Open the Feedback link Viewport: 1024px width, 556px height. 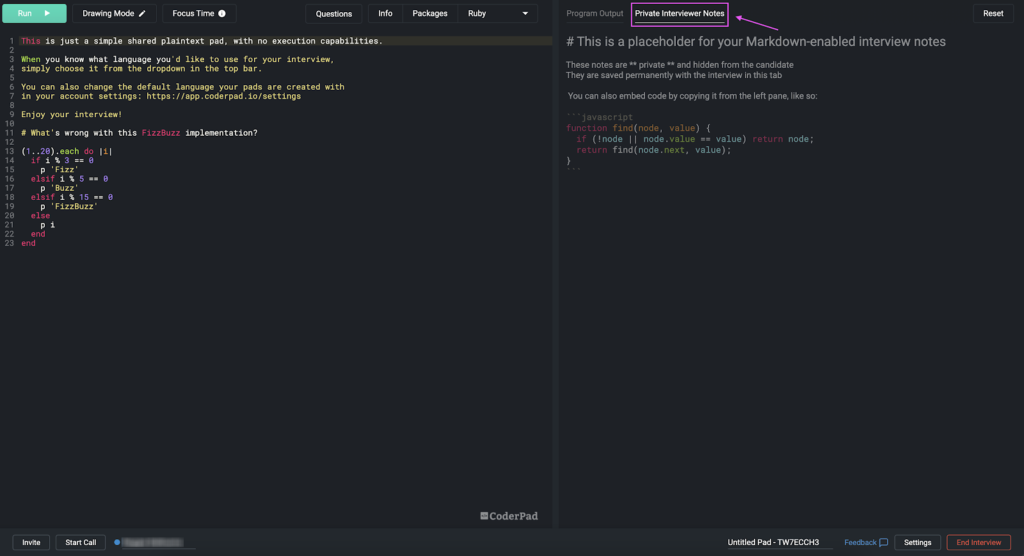pyautogui.click(x=865, y=542)
